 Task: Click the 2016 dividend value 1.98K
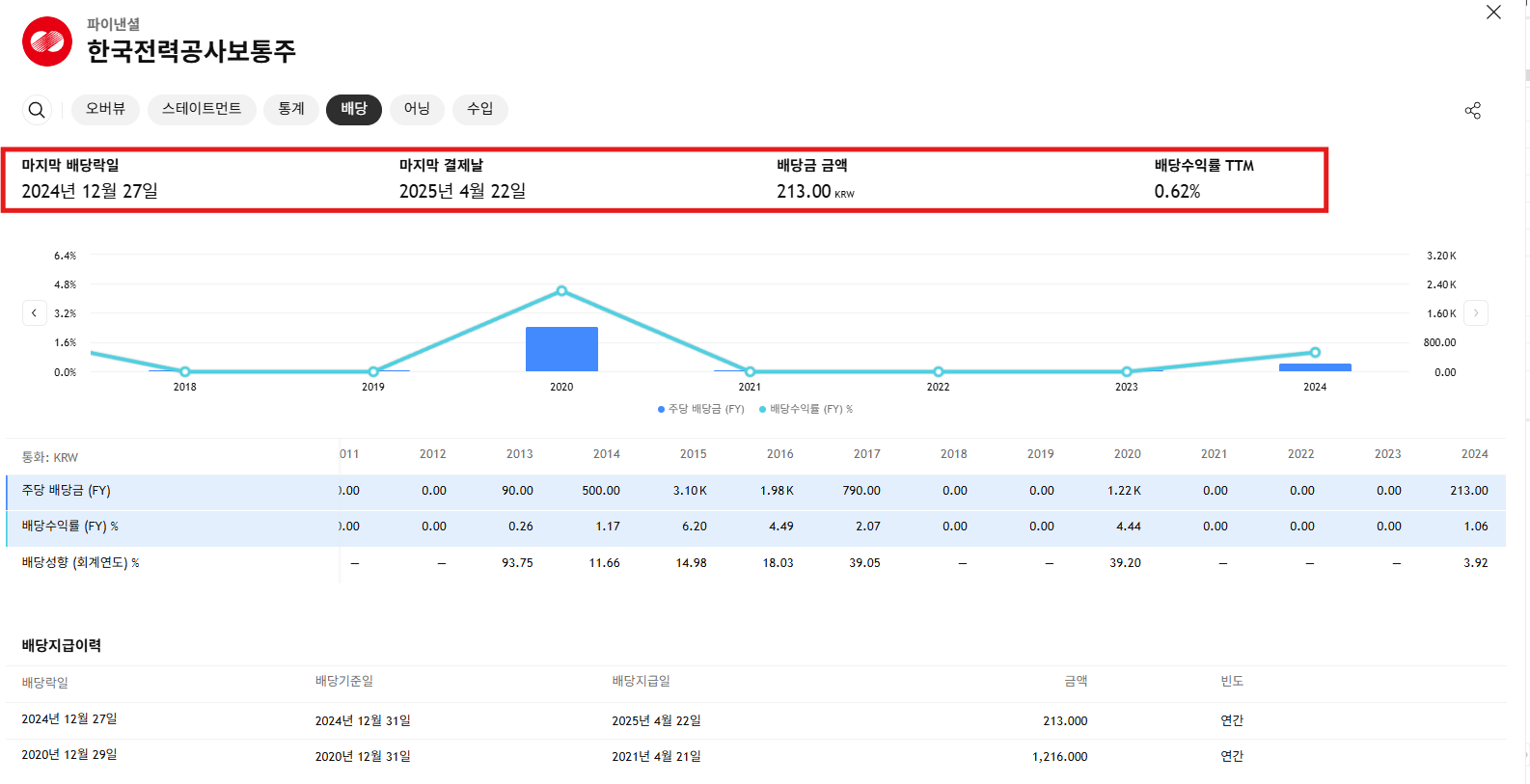coord(777,491)
